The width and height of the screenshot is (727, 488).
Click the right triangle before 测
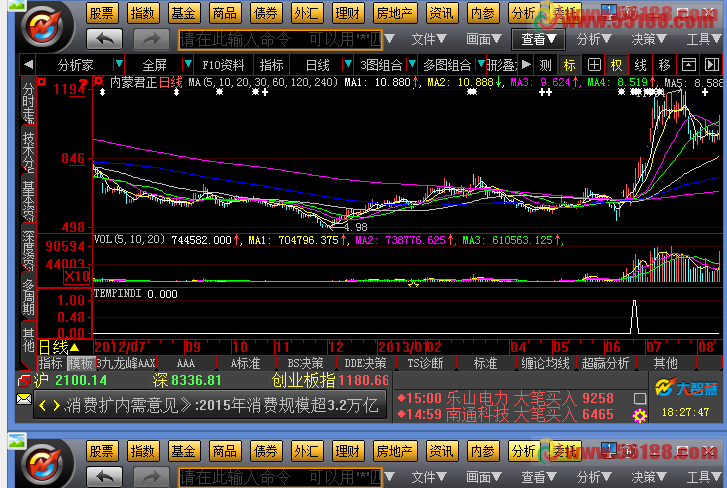[x=526, y=65]
